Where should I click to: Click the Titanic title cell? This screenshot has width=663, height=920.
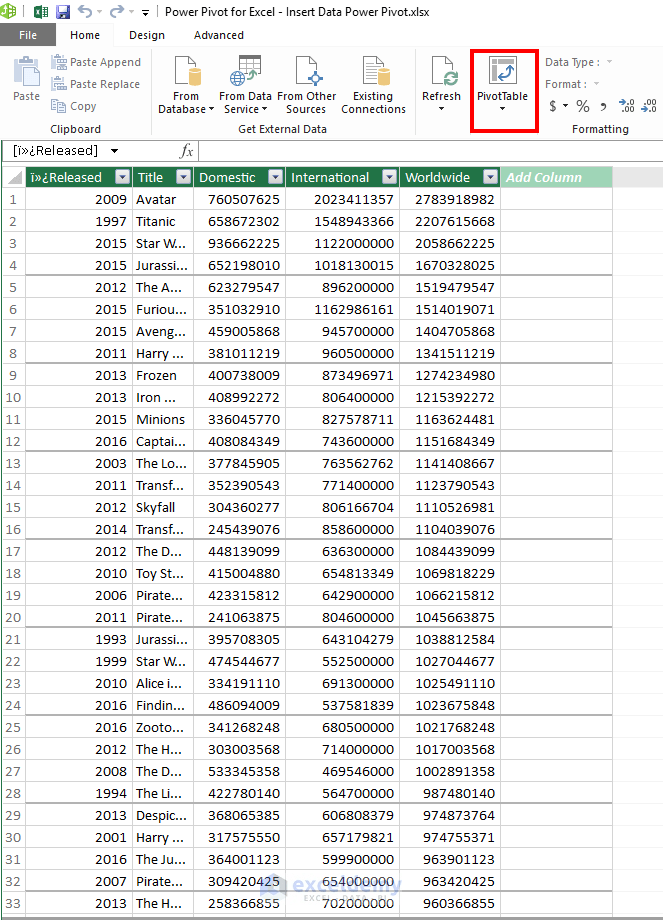coord(163,221)
